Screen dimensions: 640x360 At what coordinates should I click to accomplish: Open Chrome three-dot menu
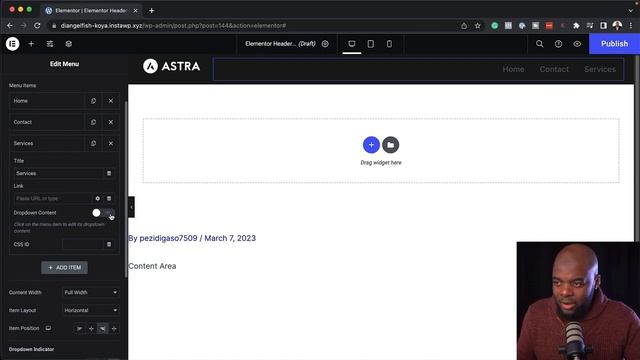[631, 26]
